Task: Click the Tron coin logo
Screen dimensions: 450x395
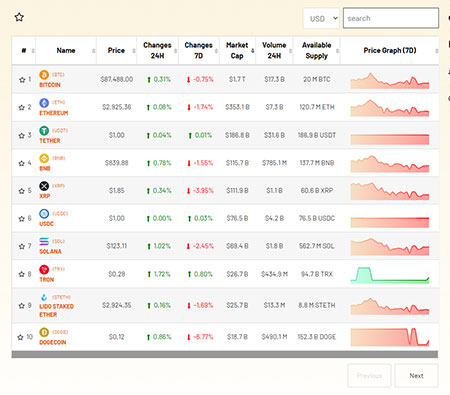Action: pyautogui.click(x=44, y=269)
